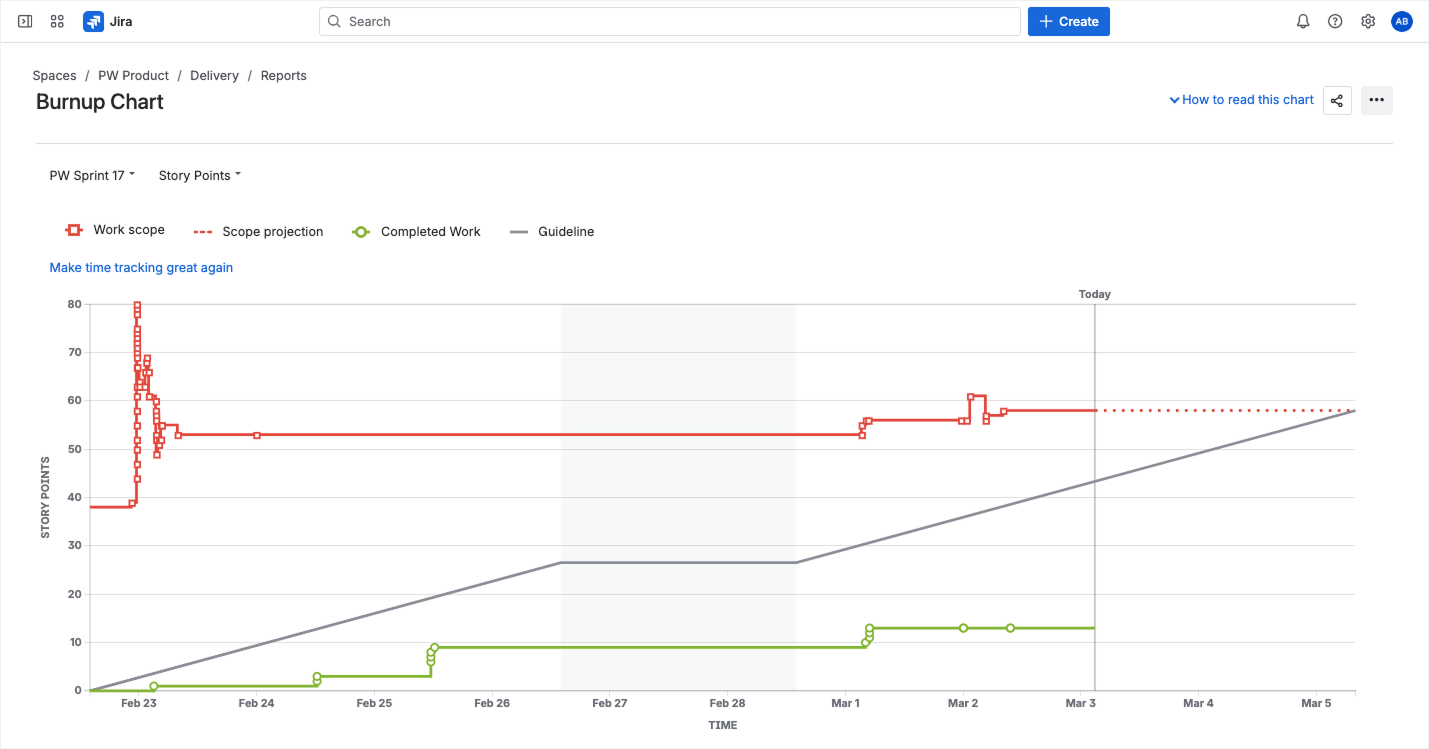Open the notifications bell
The width and height of the screenshot is (1429, 749).
coord(1303,21)
